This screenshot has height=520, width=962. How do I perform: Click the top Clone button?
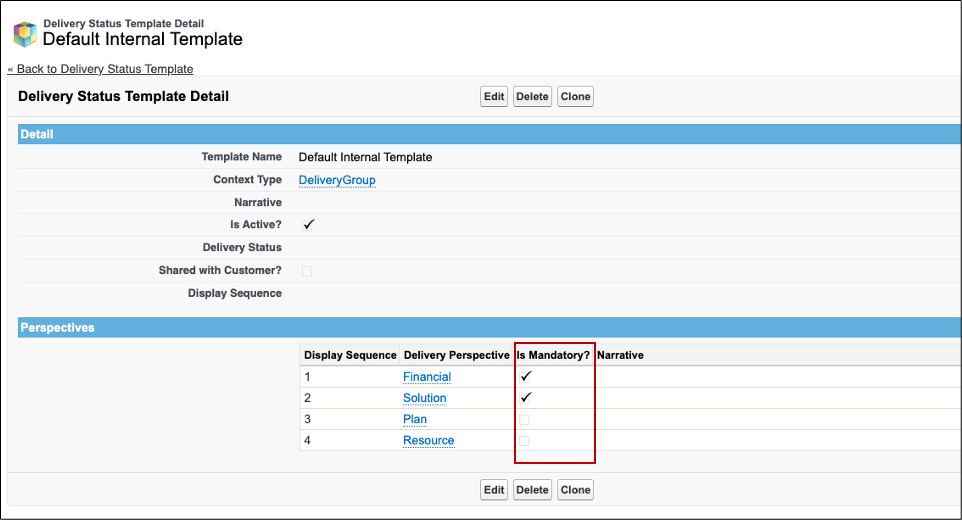click(575, 96)
